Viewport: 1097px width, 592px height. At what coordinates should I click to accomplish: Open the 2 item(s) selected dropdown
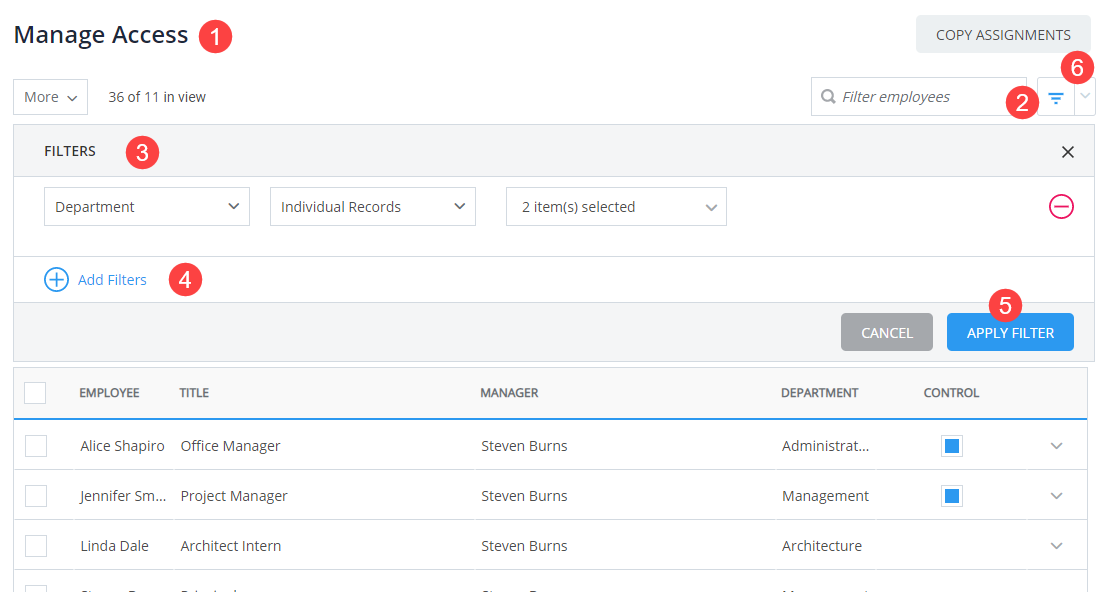pos(615,206)
